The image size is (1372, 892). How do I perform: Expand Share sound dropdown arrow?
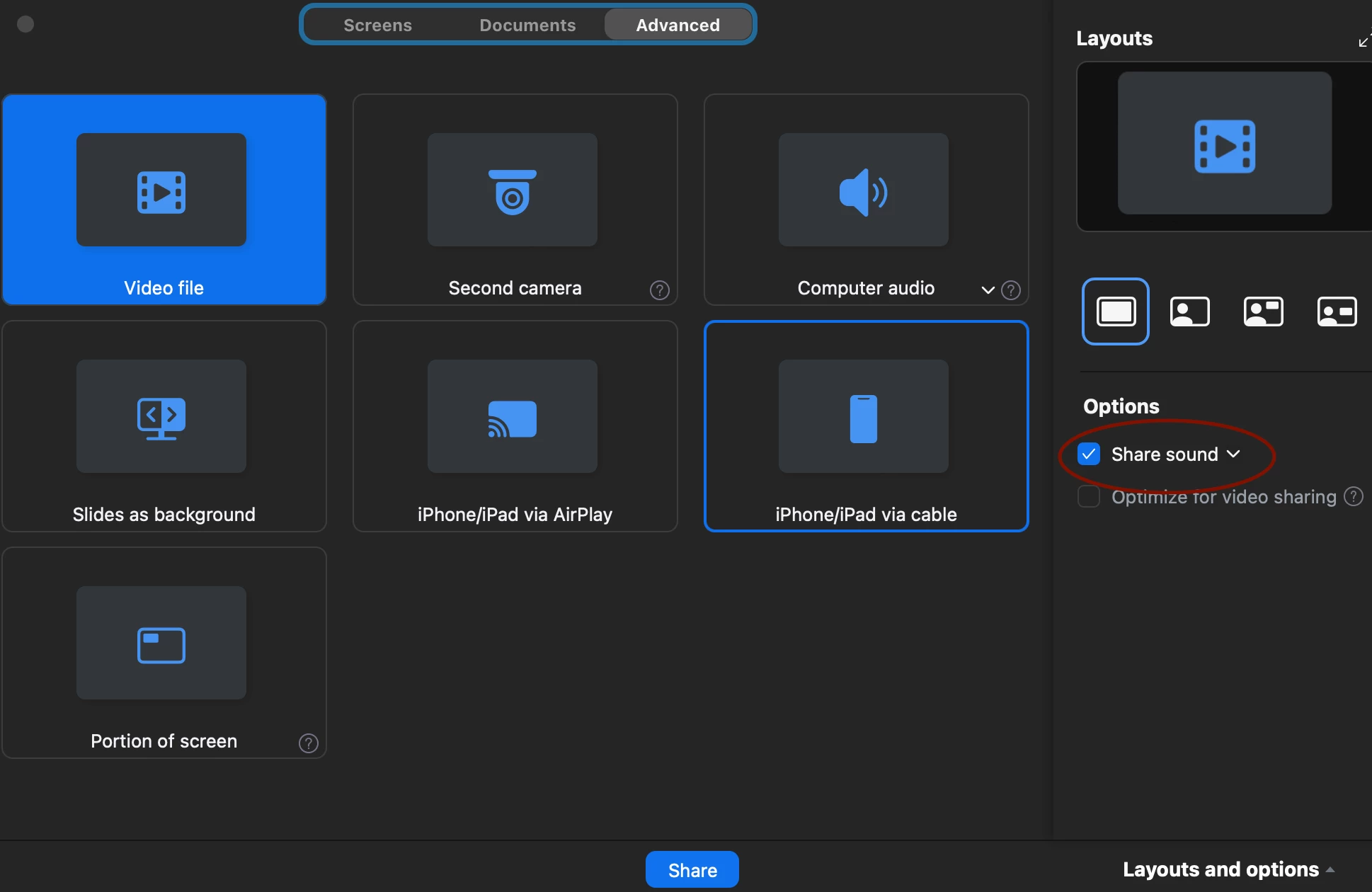pyautogui.click(x=1233, y=454)
